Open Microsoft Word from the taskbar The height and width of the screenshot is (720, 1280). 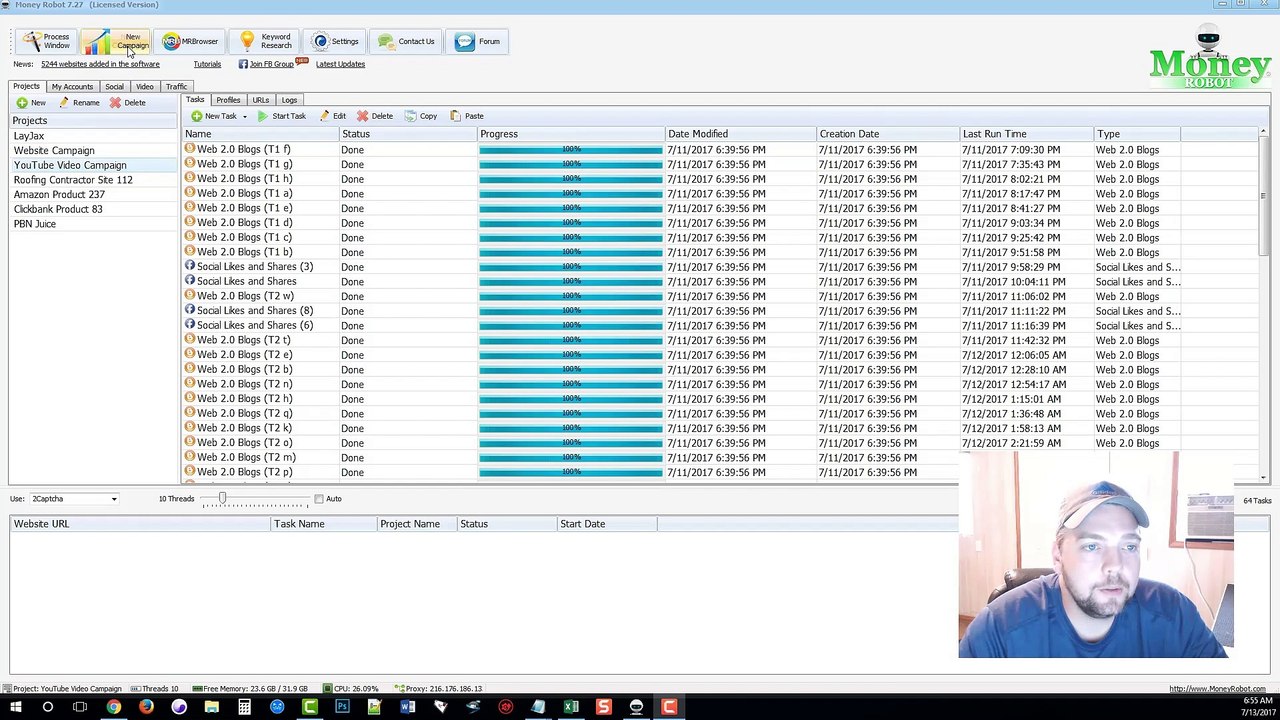tap(407, 707)
